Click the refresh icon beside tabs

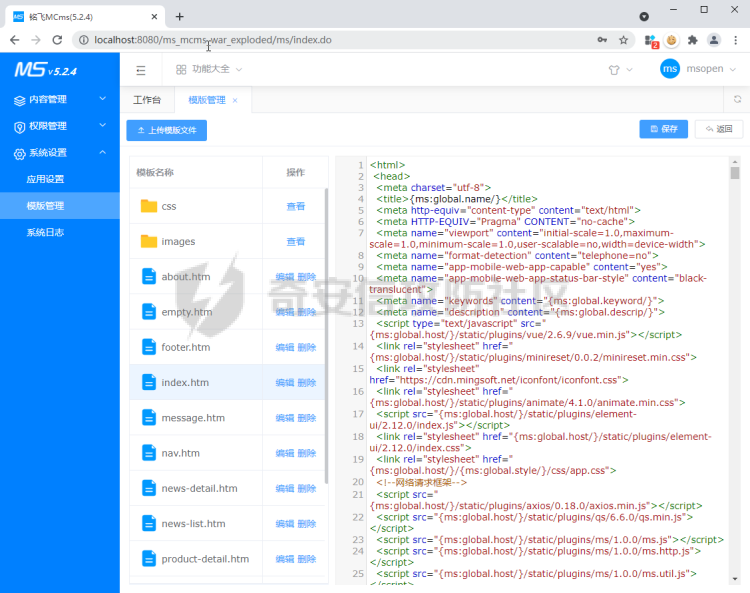pyautogui.click(x=737, y=99)
